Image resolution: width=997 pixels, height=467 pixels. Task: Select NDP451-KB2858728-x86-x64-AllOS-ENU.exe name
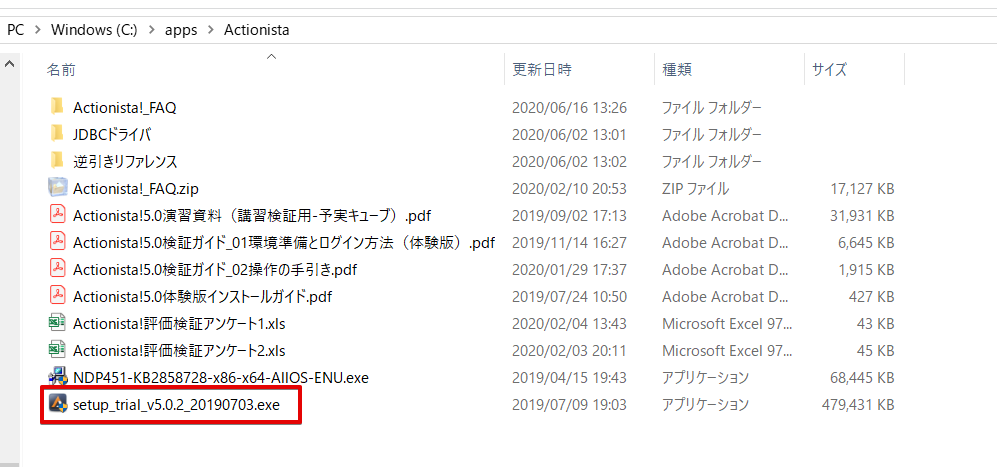pyautogui.click(x=221, y=377)
